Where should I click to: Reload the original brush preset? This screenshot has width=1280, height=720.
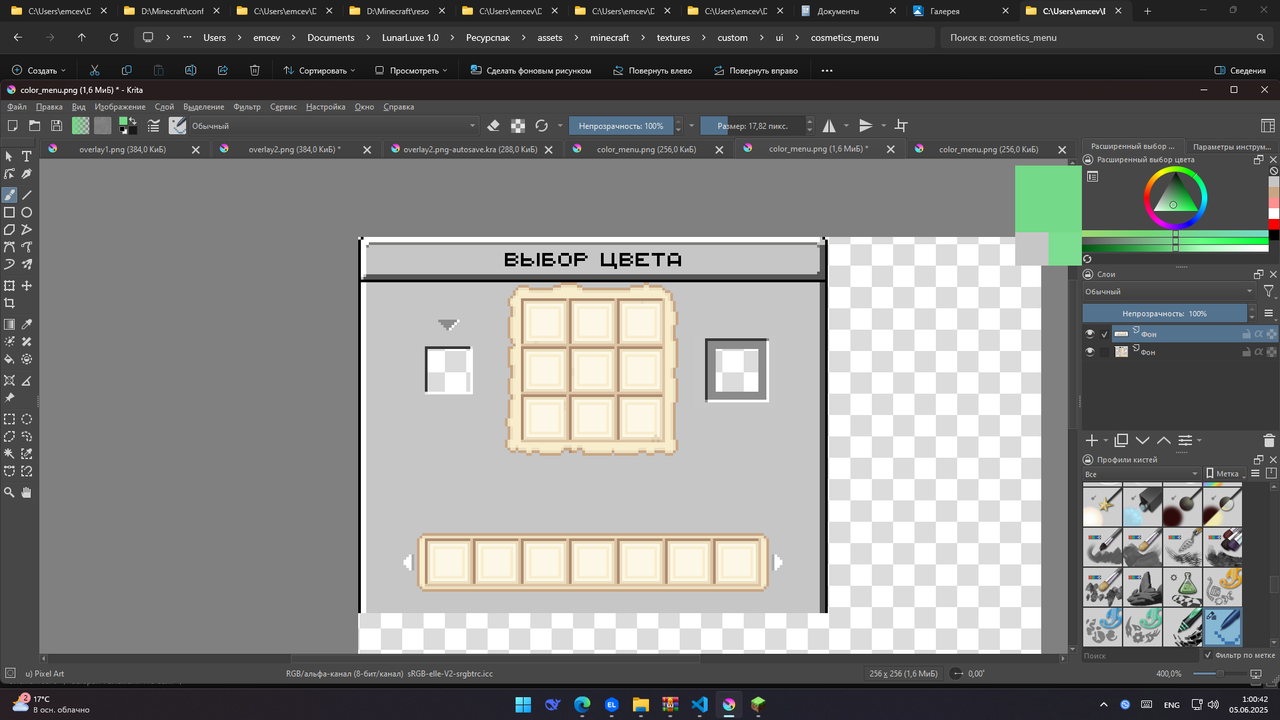click(541, 126)
